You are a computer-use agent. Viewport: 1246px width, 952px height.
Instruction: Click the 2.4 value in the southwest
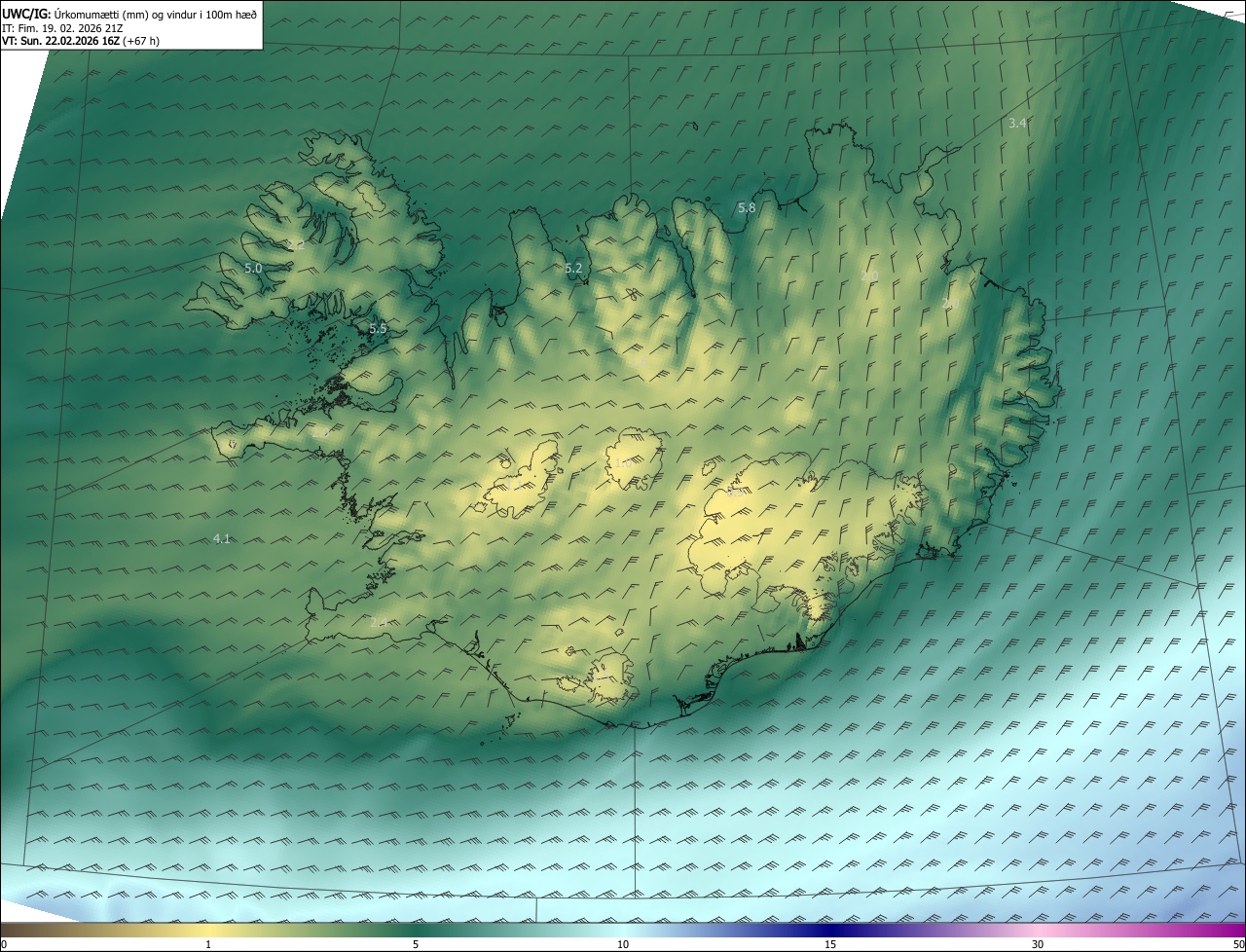coord(379,621)
